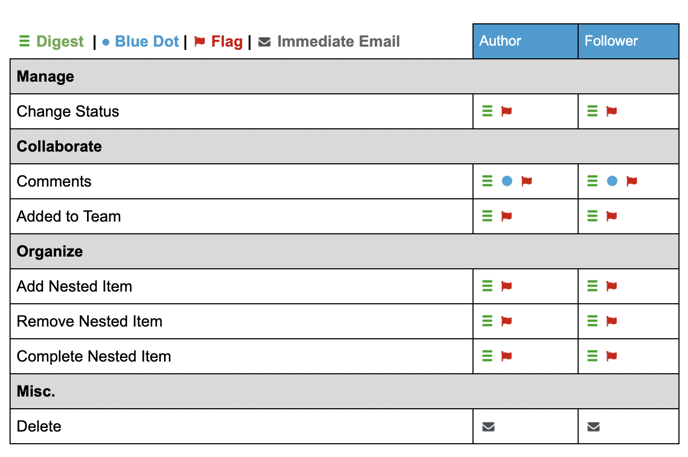Click the Immediate Email envelope legend icon
This screenshot has height=457, width=688.
click(264, 42)
